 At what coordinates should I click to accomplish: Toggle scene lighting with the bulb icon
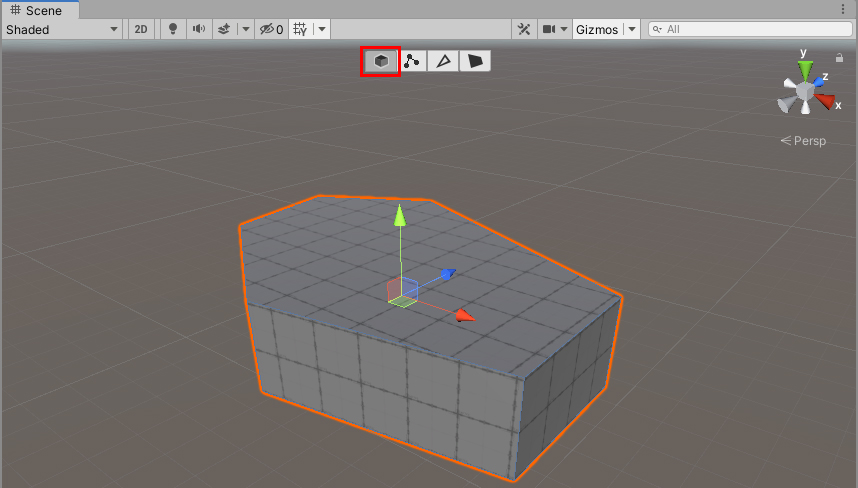(x=173, y=30)
